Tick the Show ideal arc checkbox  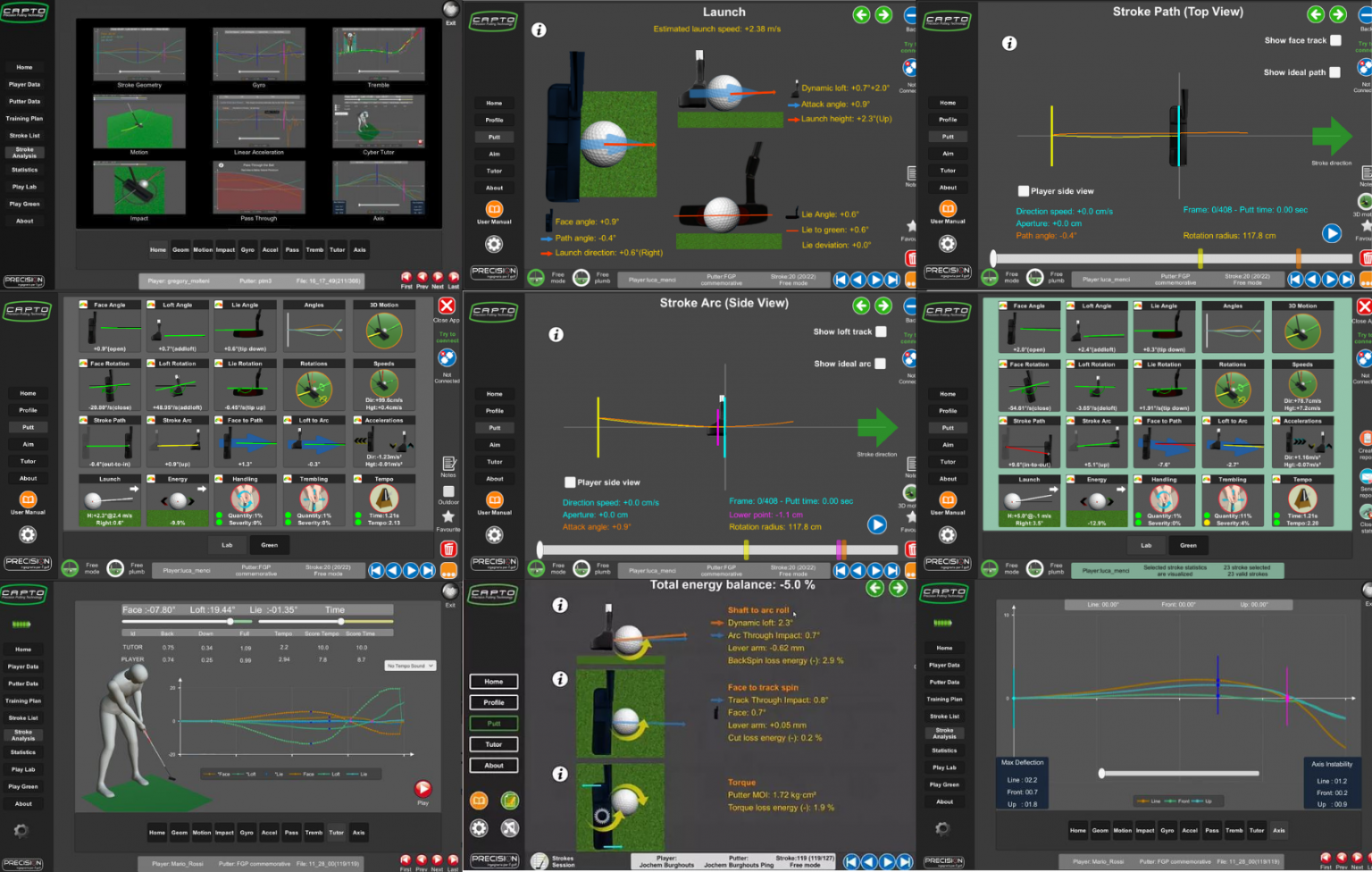[880, 364]
